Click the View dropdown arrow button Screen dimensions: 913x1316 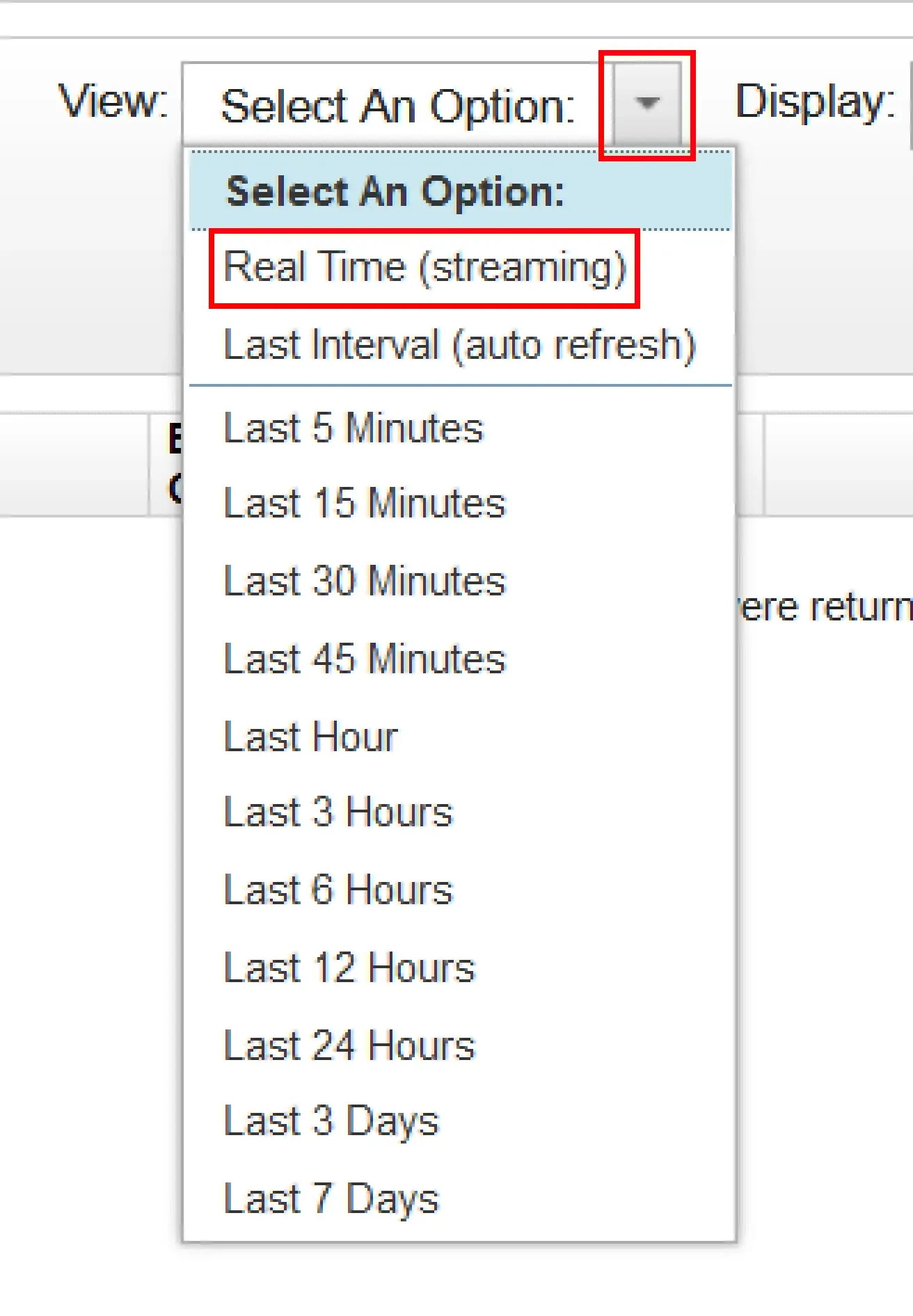click(647, 104)
